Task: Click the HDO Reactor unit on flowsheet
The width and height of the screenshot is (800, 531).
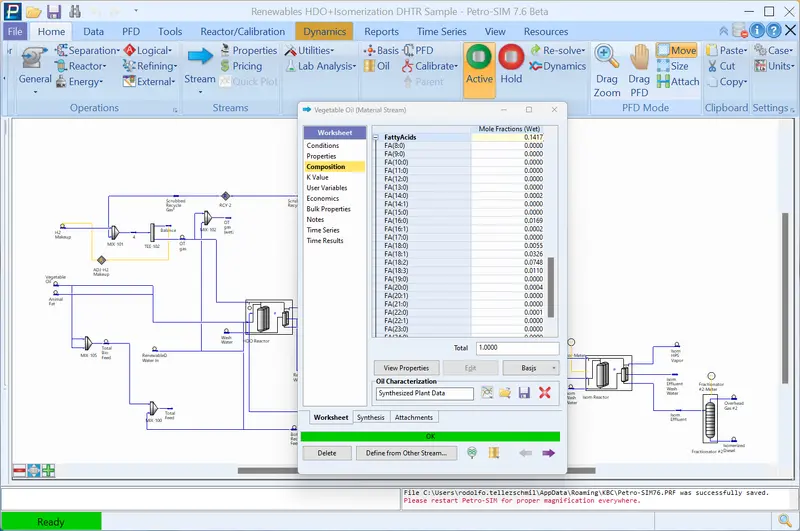Action: 269,317
